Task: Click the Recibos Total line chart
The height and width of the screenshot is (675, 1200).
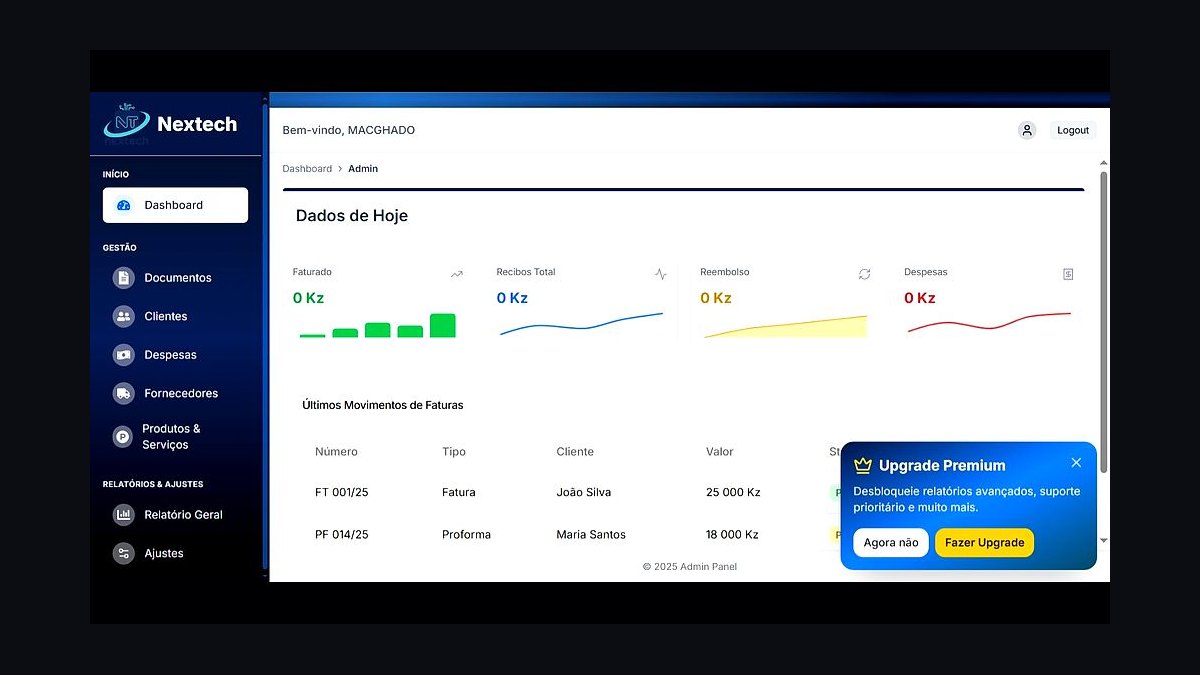Action: 581,324
